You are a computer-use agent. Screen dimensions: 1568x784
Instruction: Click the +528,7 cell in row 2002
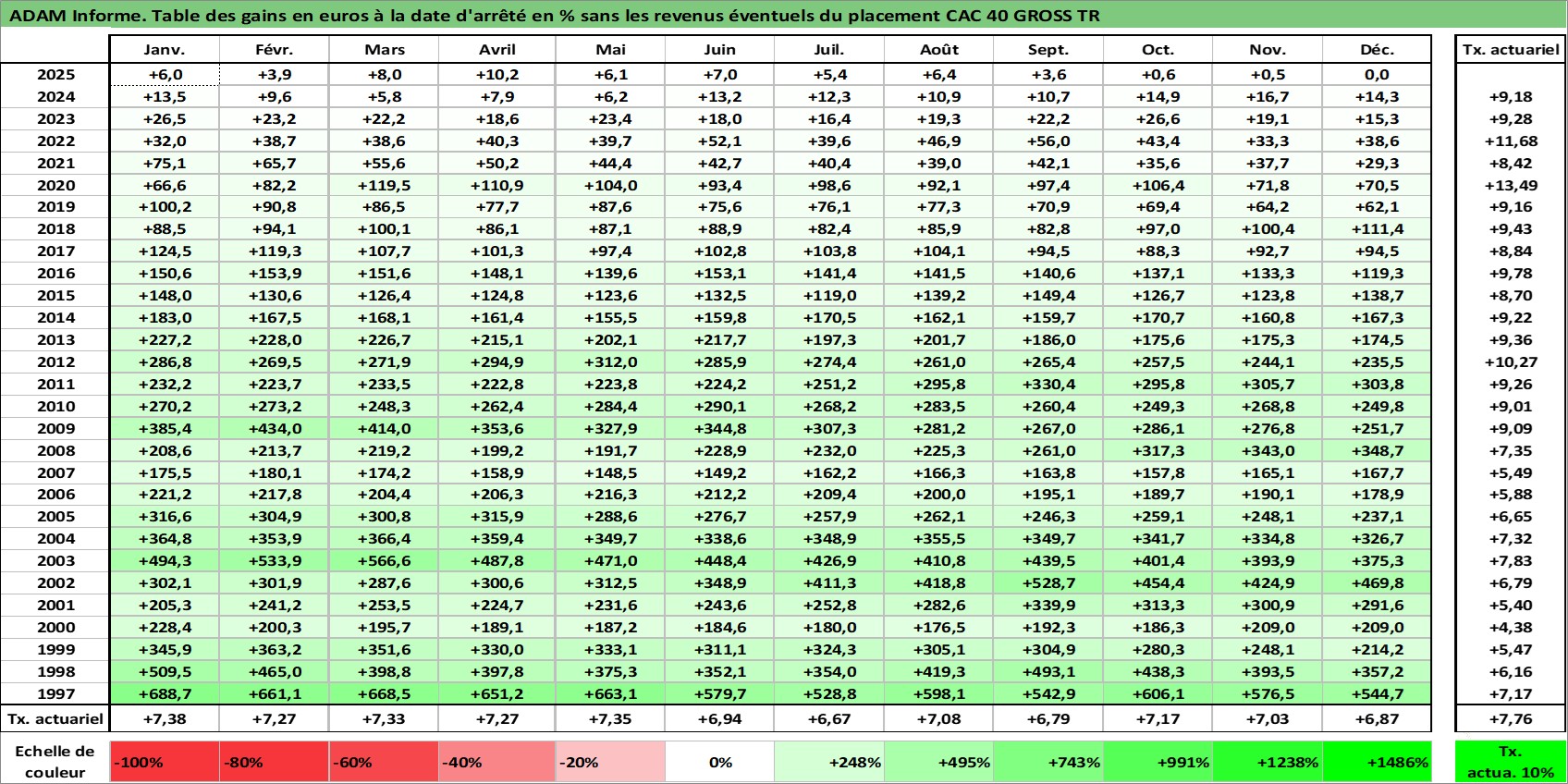tap(1048, 582)
